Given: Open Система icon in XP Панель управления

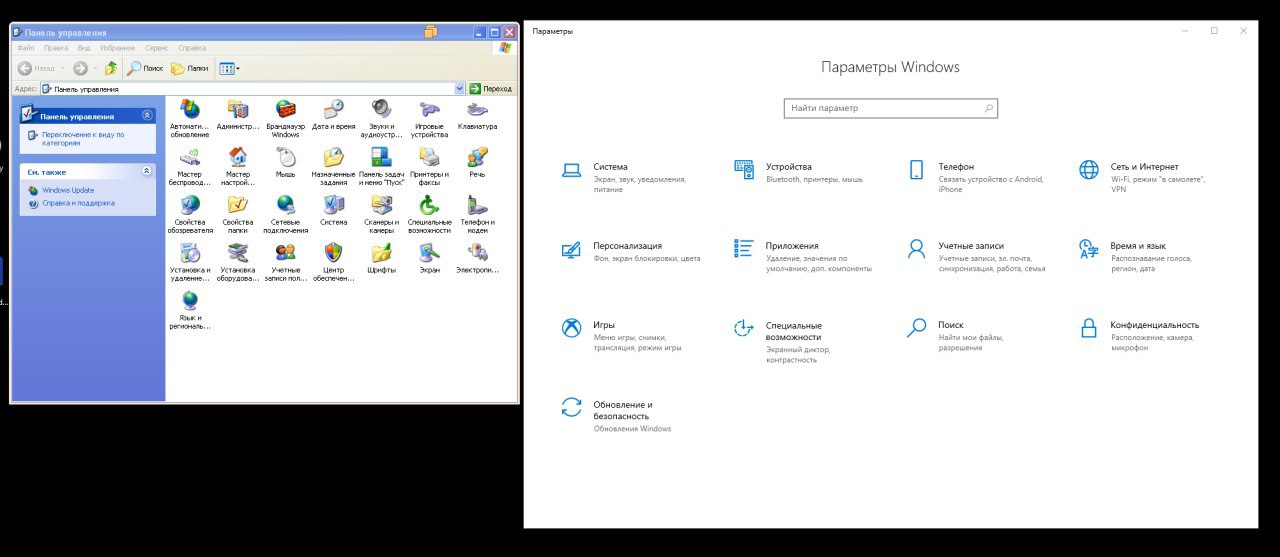Looking at the screenshot, I should 334,204.
